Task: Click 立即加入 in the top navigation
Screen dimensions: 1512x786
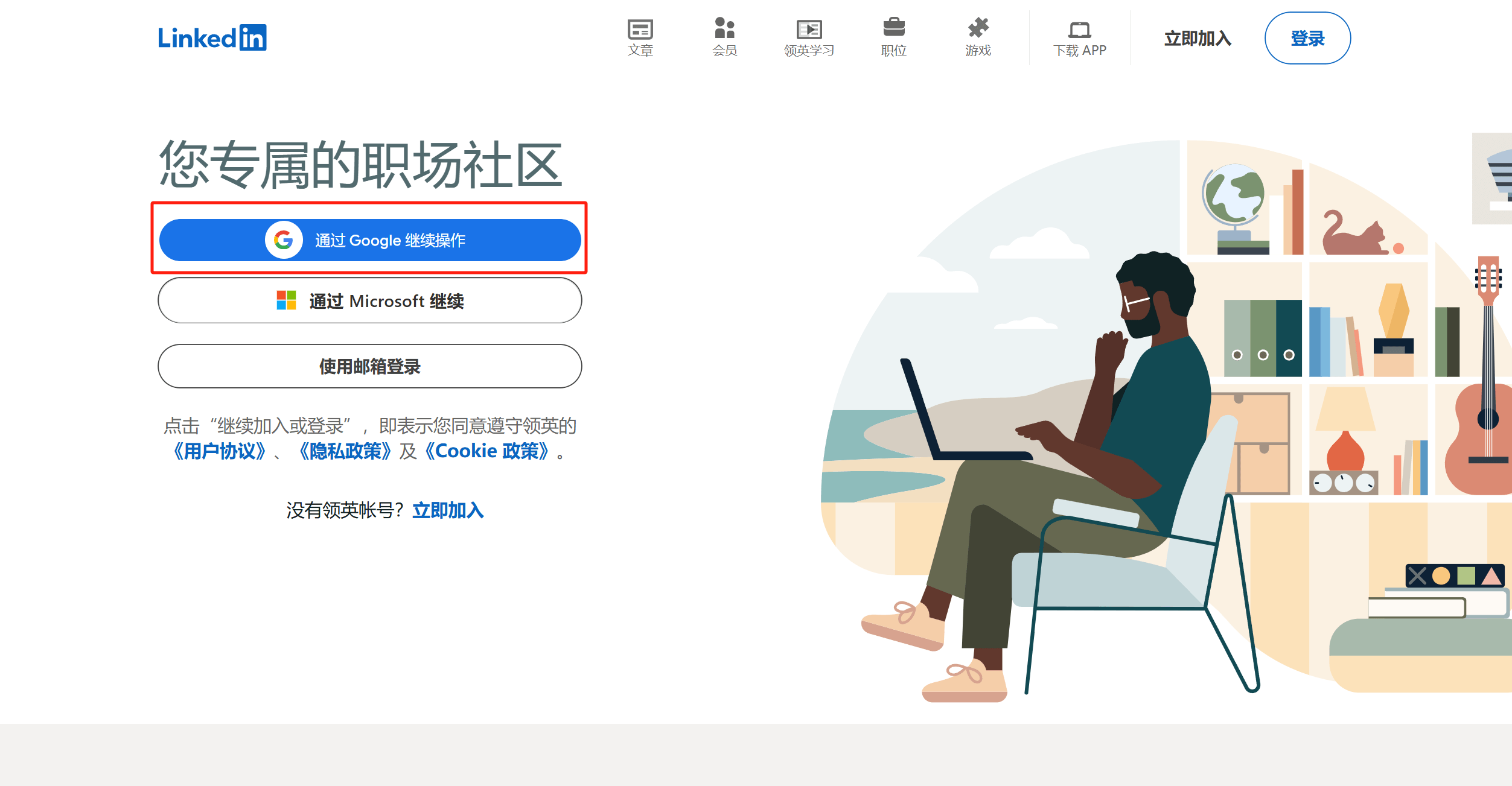Action: pos(1198,39)
